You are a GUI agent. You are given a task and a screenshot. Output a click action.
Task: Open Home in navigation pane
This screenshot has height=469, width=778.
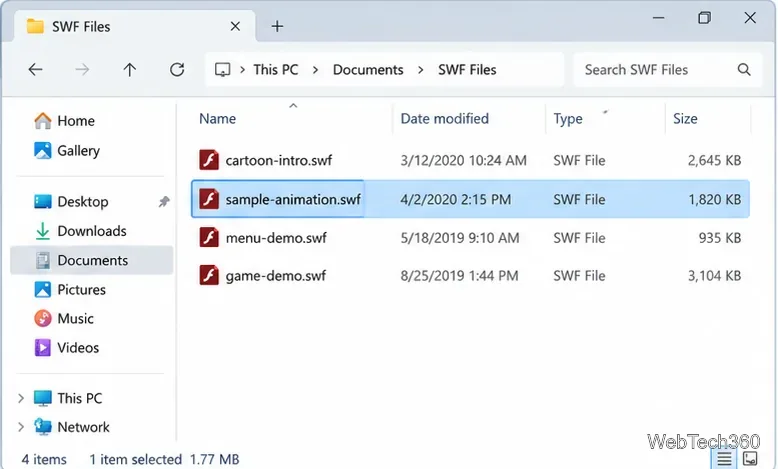(x=76, y=121)
